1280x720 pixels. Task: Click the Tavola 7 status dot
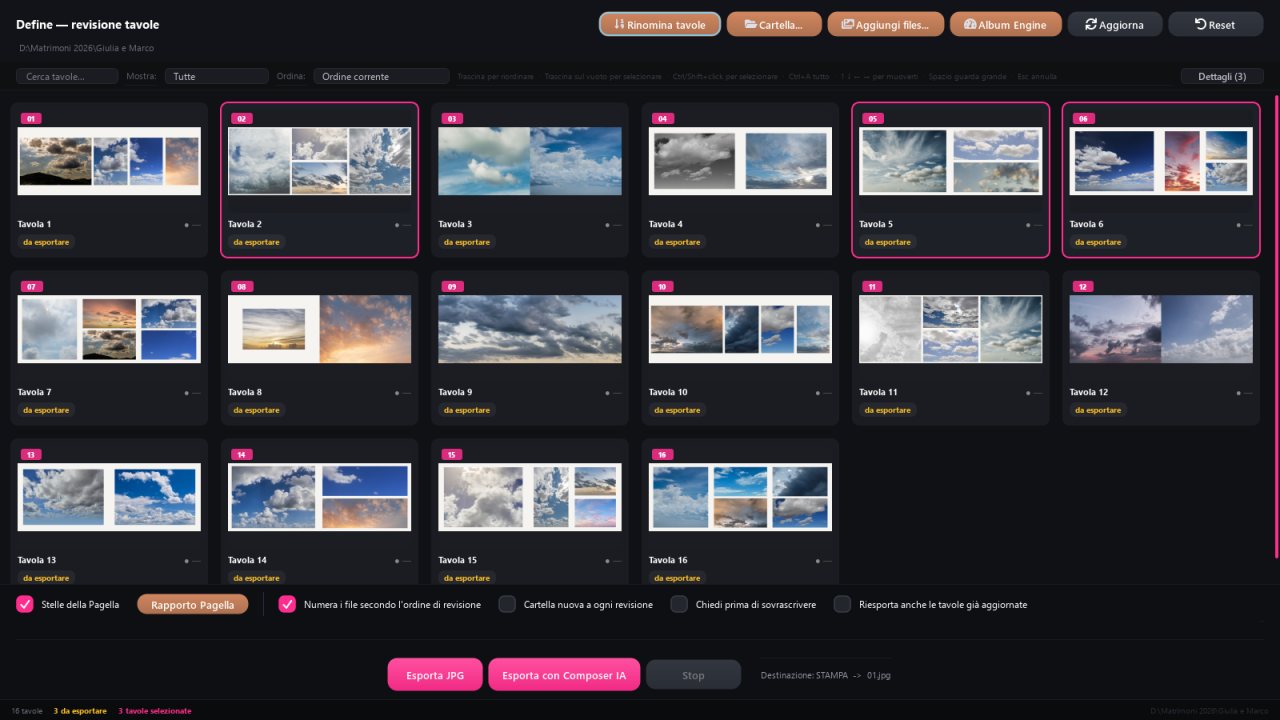(186, 393)
